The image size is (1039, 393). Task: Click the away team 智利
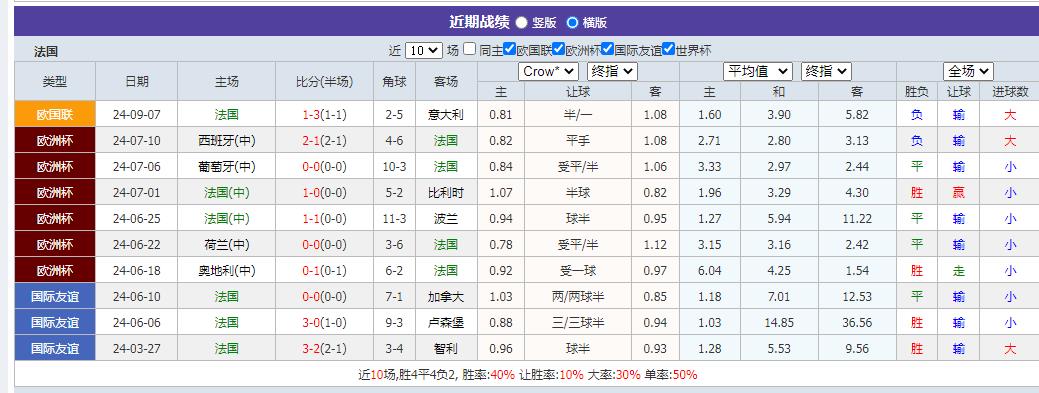click(446, 349)
